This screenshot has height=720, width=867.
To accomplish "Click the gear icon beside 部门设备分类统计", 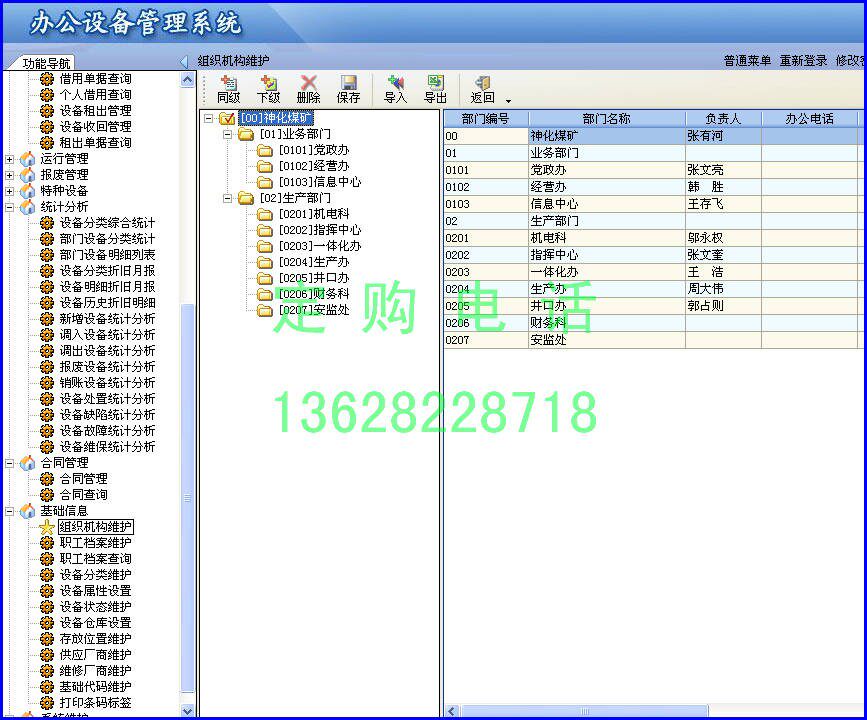I will point(47,239).
